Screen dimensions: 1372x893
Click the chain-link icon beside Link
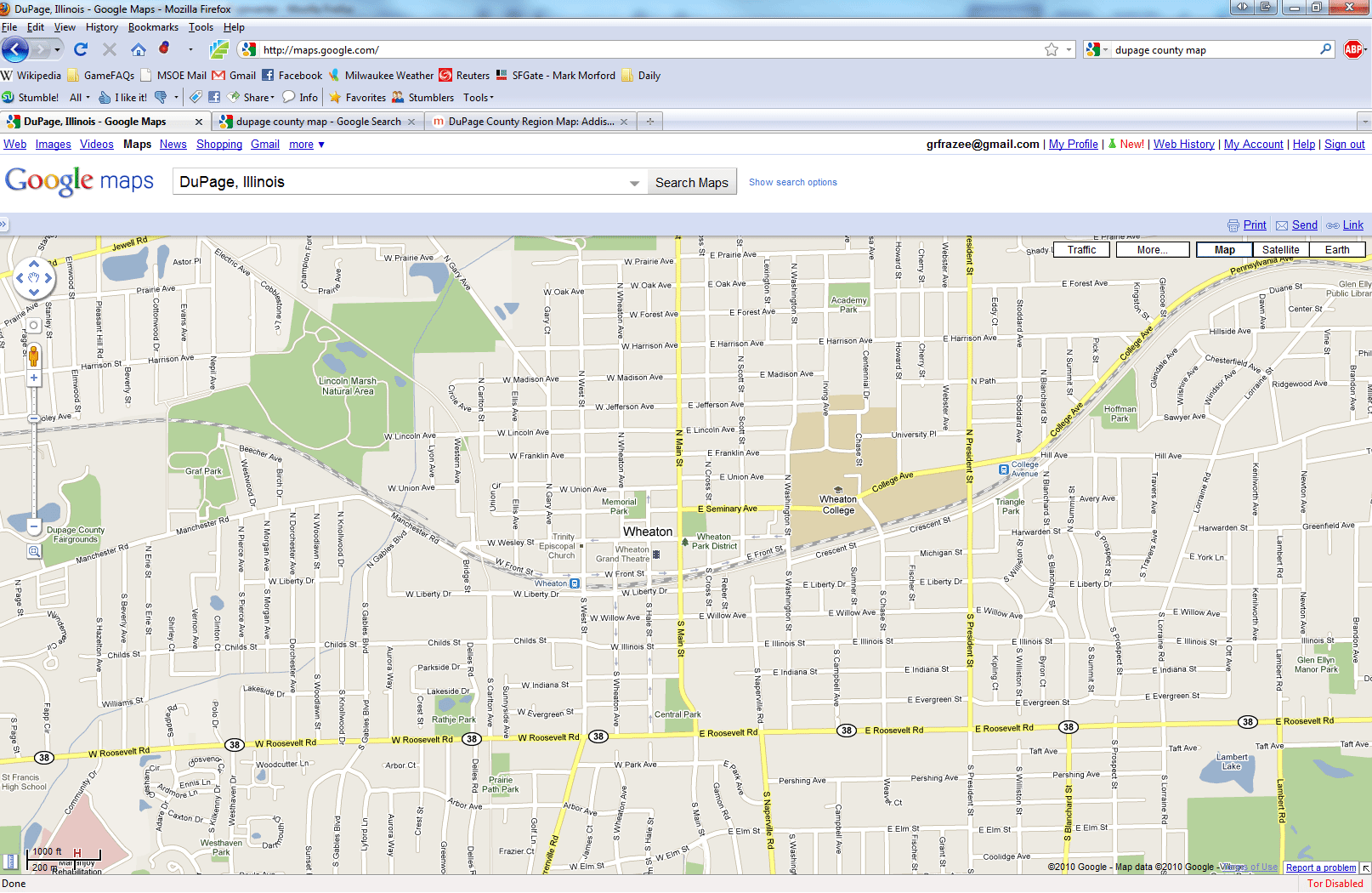[1333, 225]
